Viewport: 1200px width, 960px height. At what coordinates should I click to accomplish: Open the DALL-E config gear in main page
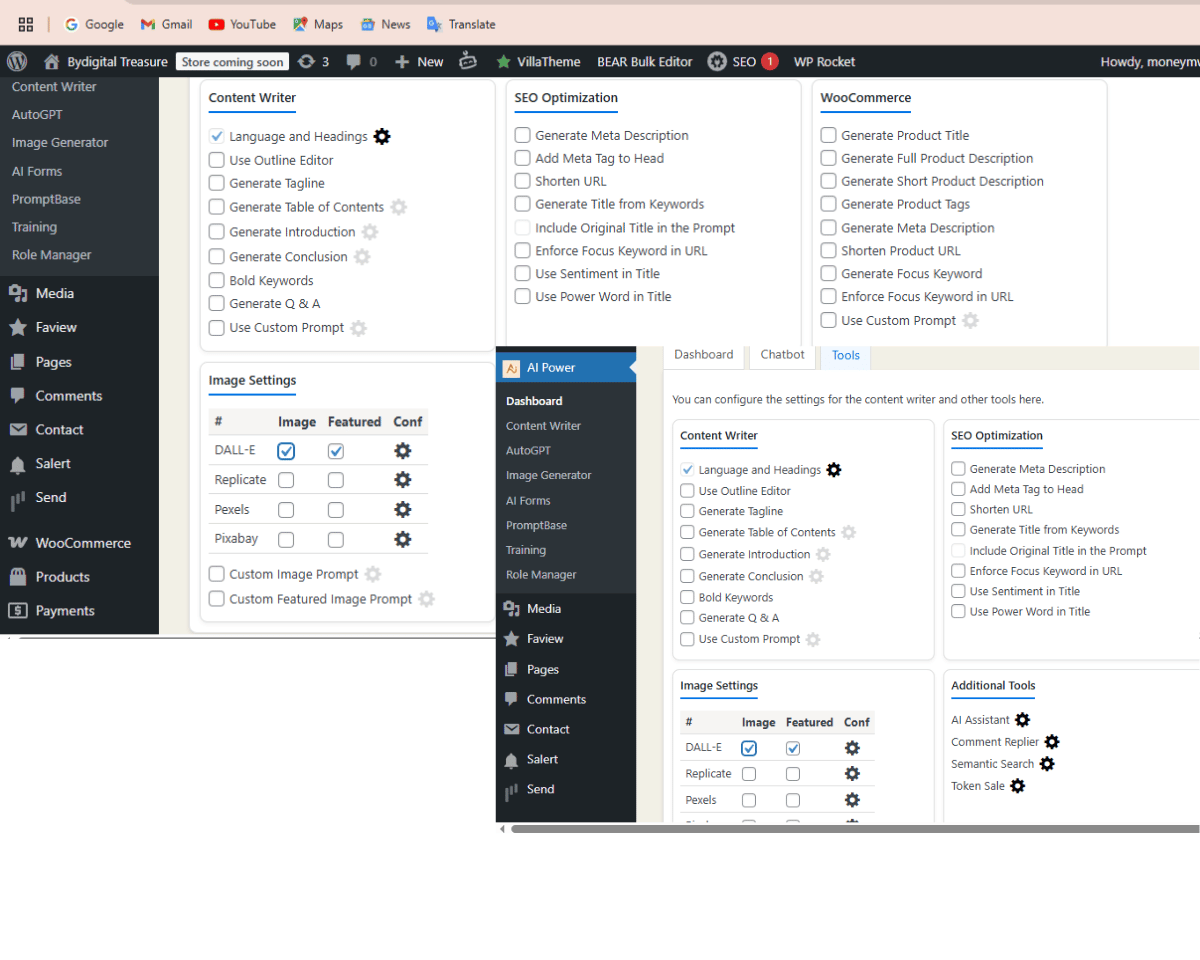tap(403, 451)
